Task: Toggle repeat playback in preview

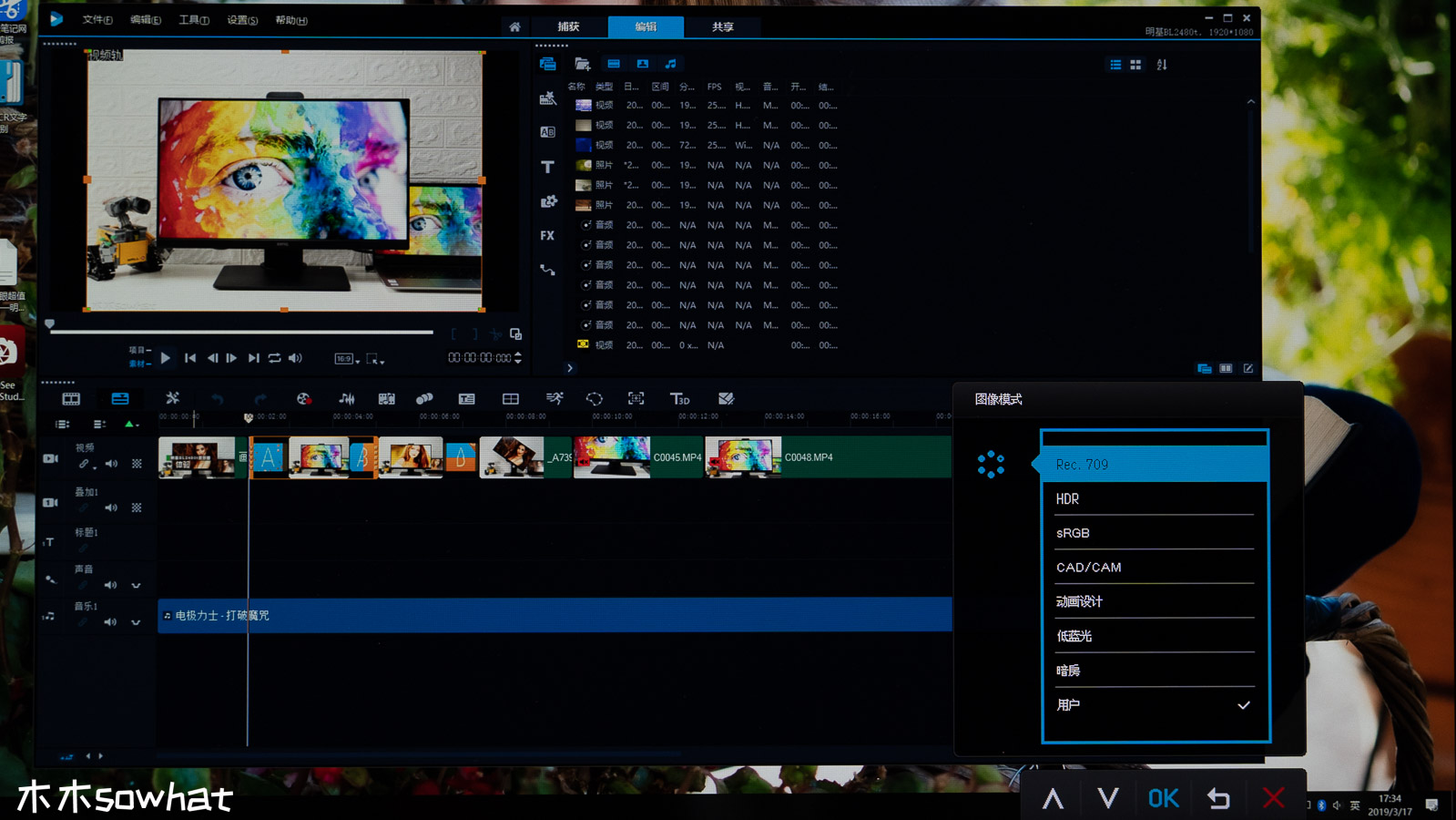Action: pos(274,358)
